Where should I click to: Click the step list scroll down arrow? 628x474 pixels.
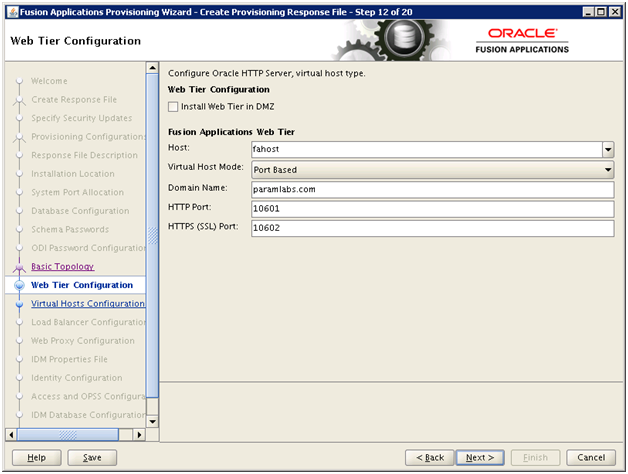pos(152,421)
